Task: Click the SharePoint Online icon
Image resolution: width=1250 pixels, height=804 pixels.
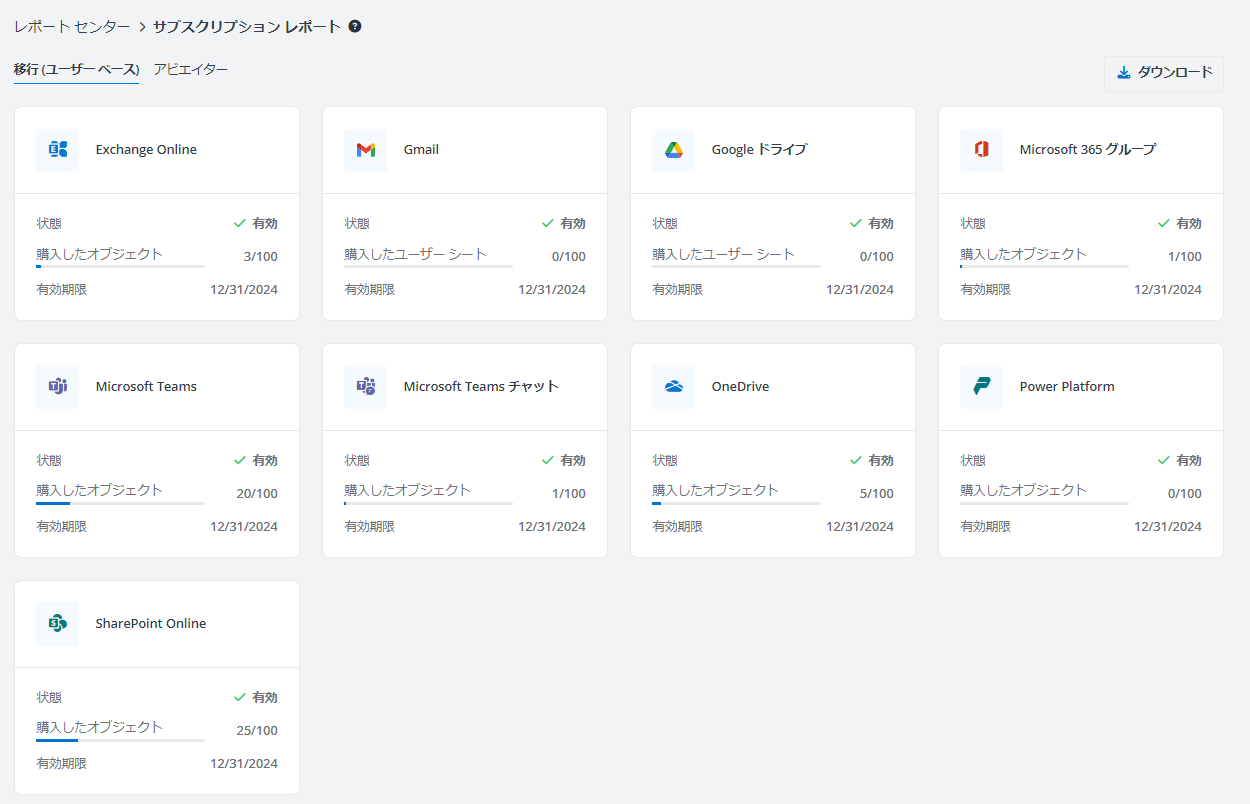Action: (x=57, y=624)
